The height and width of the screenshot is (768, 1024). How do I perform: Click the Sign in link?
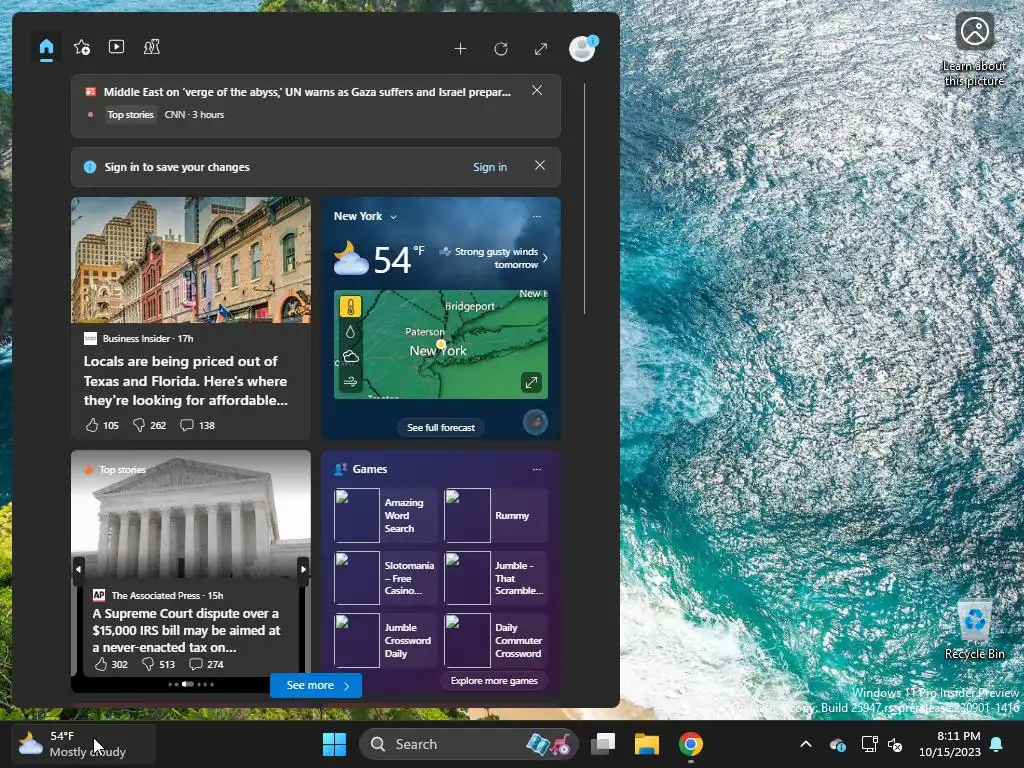point(490,167)
